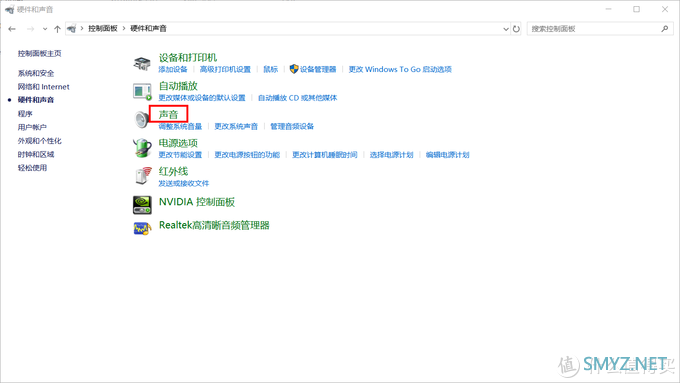The width and height of the screenshot is (680, 383).
Task: Go back with the back arrow
Action: (12, 29)
